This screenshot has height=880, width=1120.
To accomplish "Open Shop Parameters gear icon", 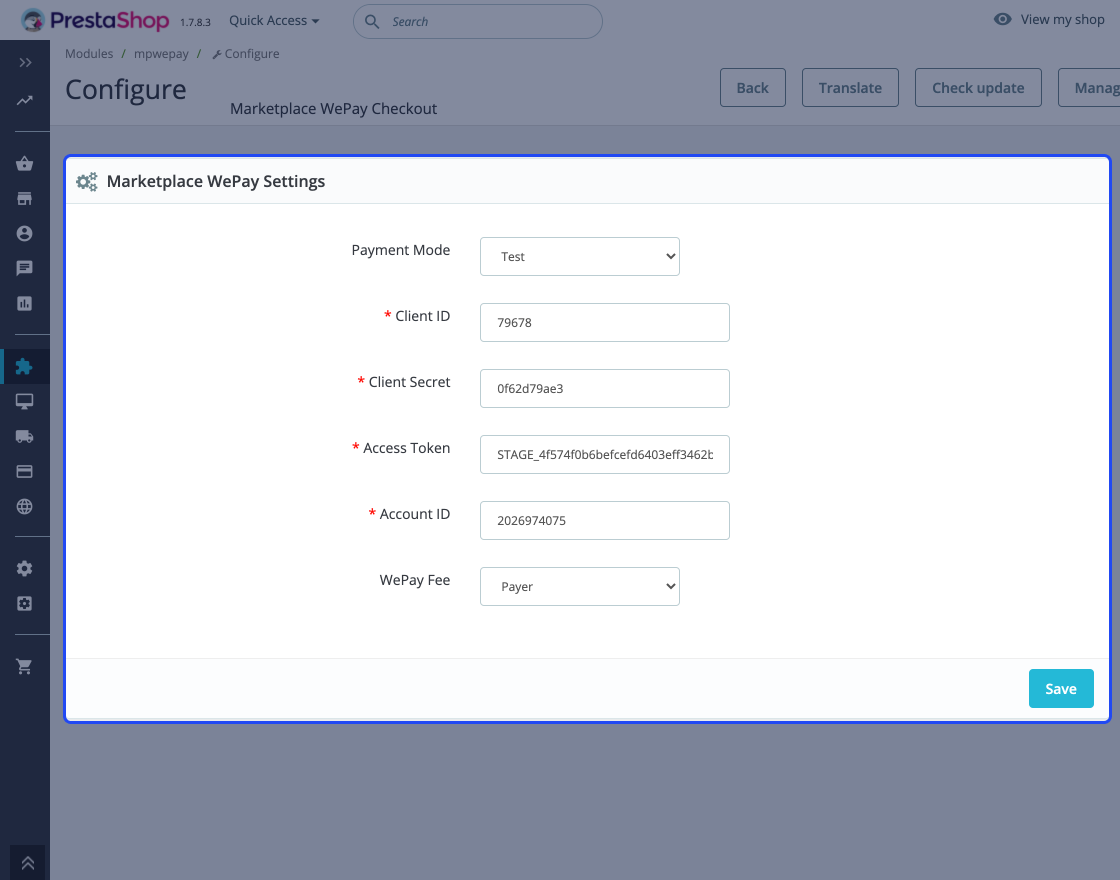I will (24, 569).
